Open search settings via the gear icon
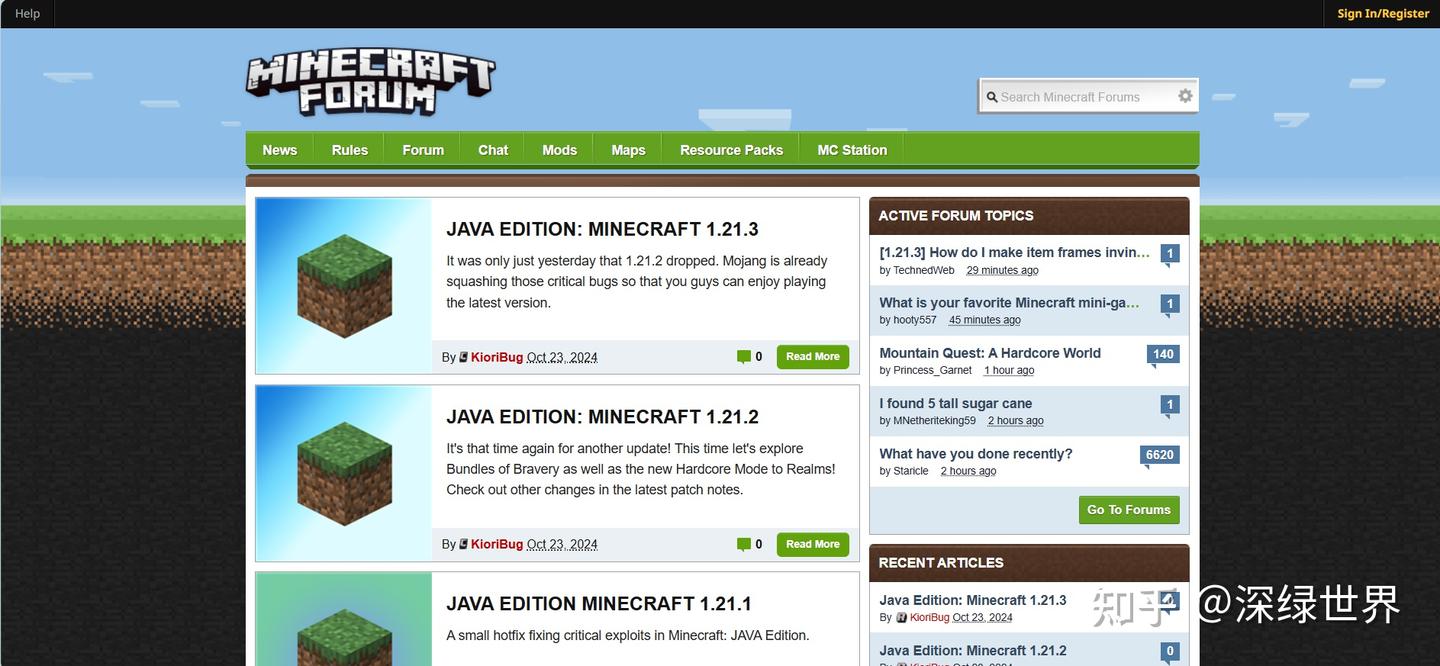The width and height of the screenshot is (1440, 666). pyautogui.click(x=1185, y=95)
